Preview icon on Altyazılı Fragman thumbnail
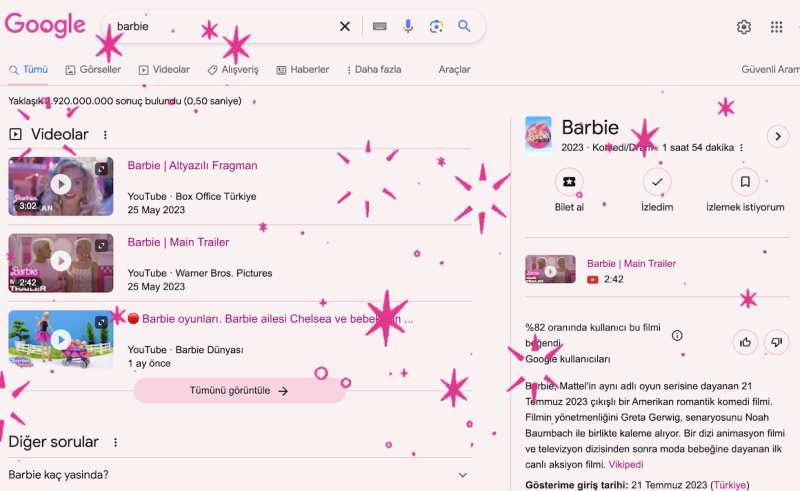The width and height of the screenshot is (800, 491). pos(102,168)
